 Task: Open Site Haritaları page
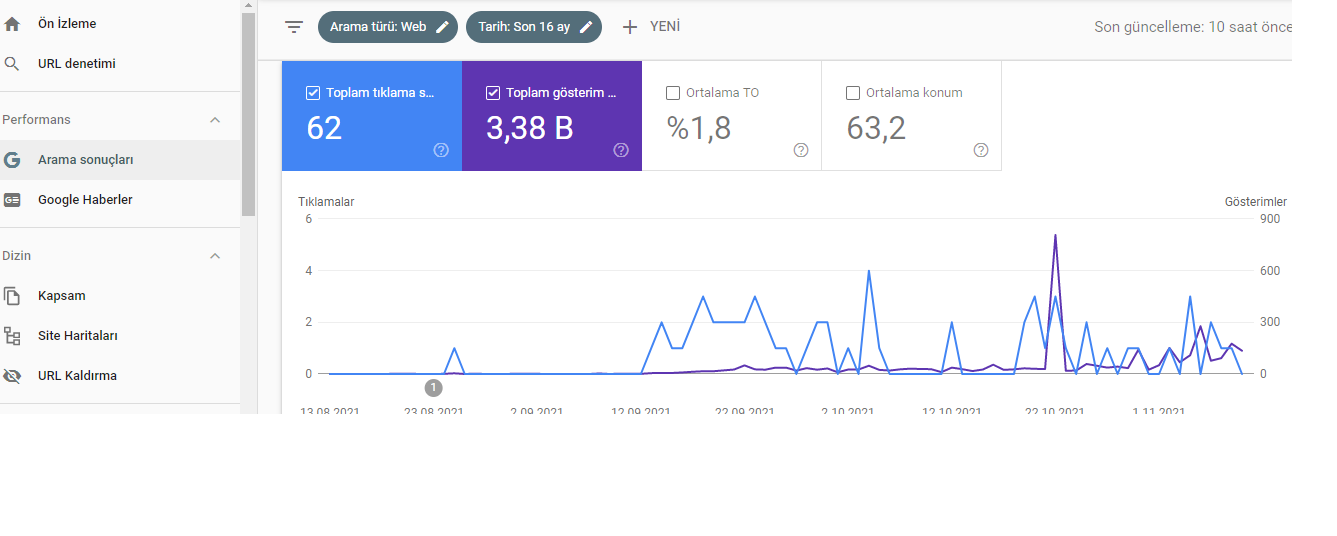tap(120, 336)
